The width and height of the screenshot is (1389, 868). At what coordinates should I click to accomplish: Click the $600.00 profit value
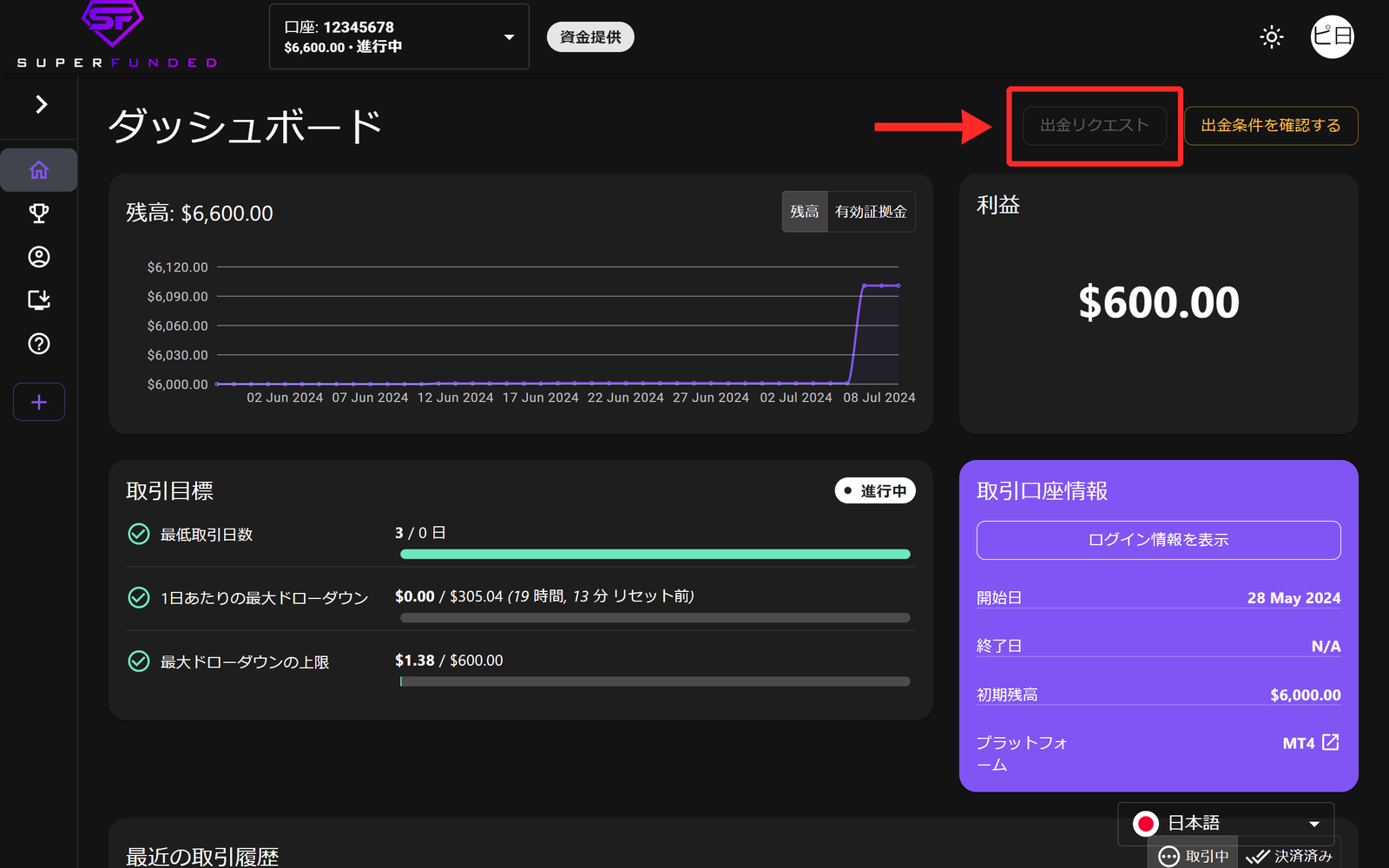[1159, 303]
